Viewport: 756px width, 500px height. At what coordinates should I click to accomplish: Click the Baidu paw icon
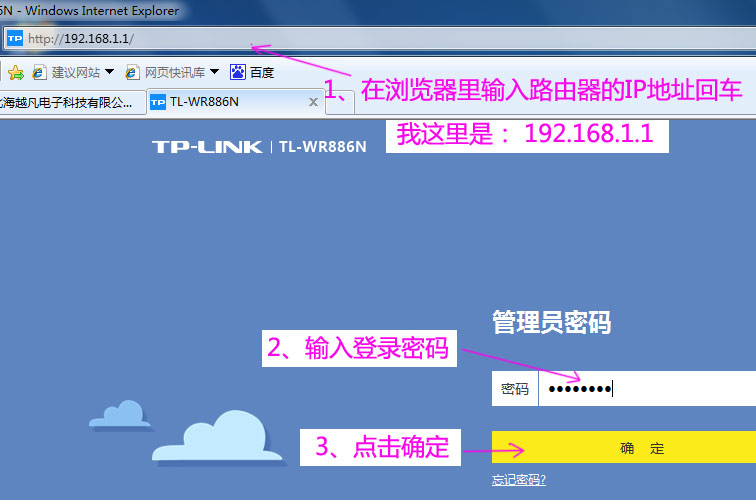pos(238,72)
